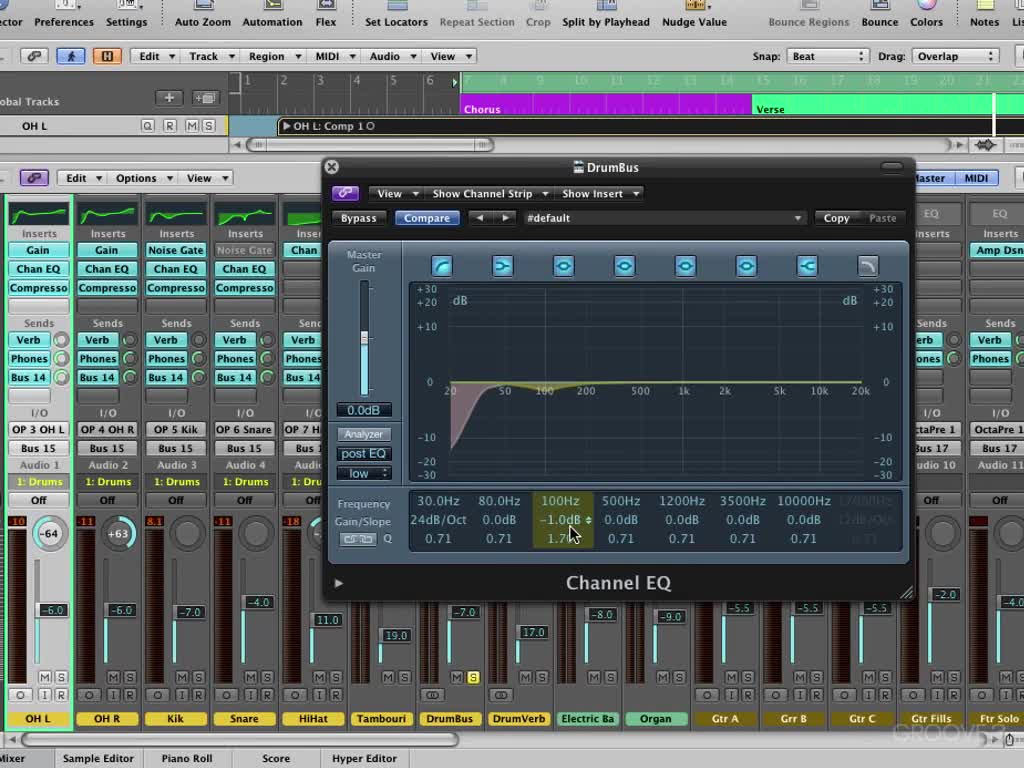The width and height of the screenshot is (1024, 768).
Task: Open the Drag Overlap dropdown
Action: pyautogui.click(x=955, y=56)
